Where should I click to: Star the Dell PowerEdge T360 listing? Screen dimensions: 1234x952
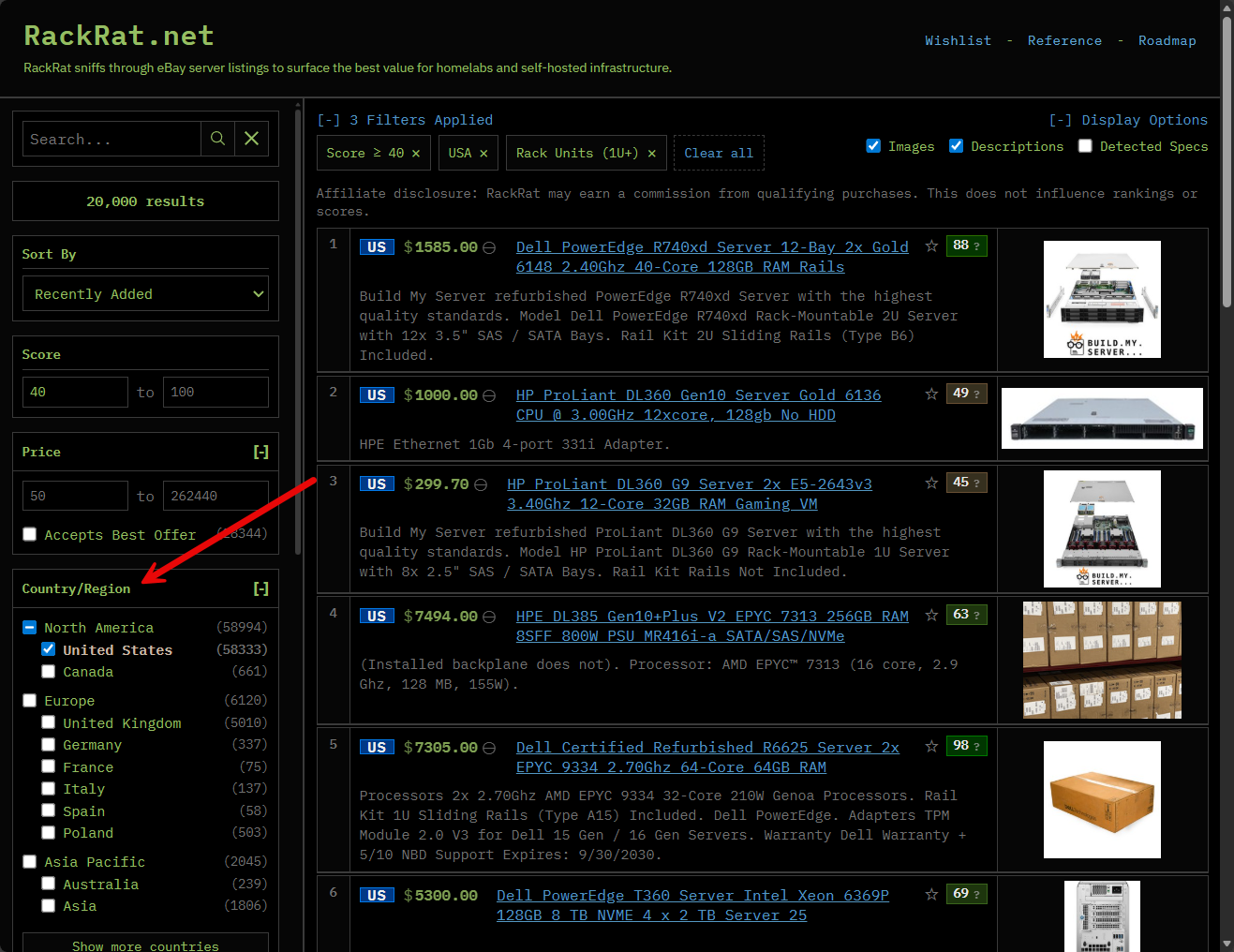[x=931, y=894]
